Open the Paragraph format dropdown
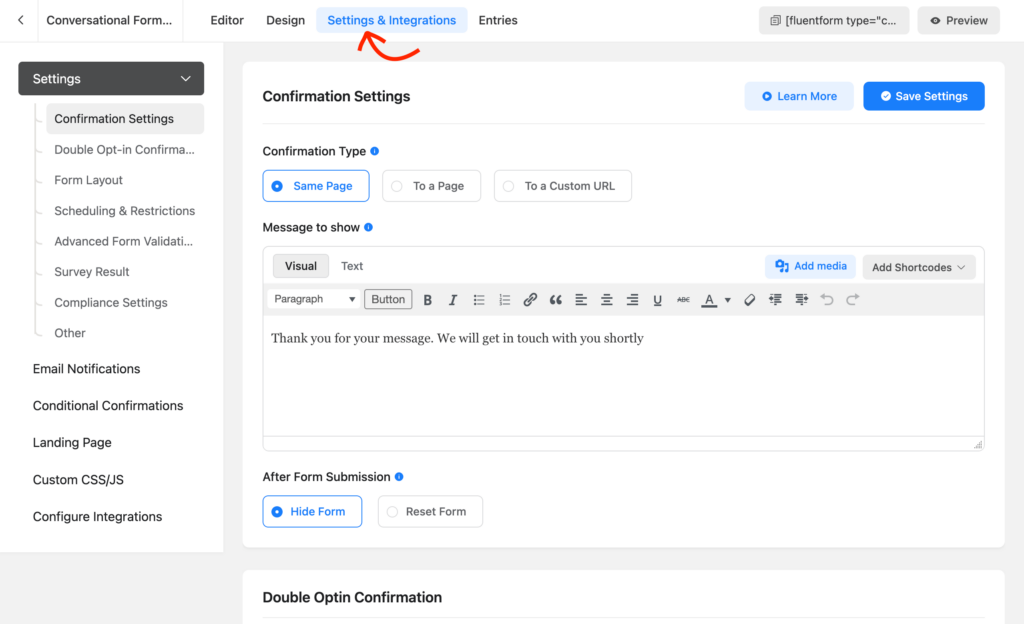Viewport: 1024px width, 624px height. [314, 299]
